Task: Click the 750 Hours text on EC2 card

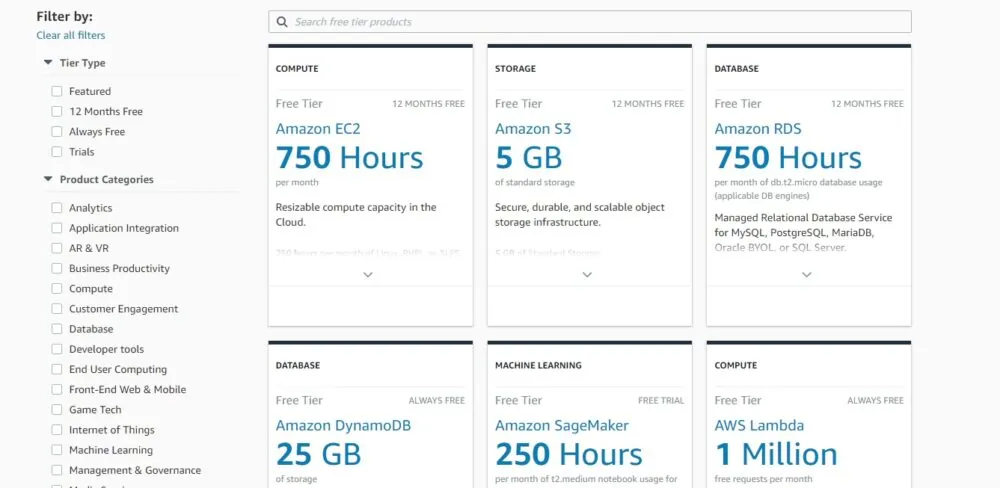Action: (349, 158)
